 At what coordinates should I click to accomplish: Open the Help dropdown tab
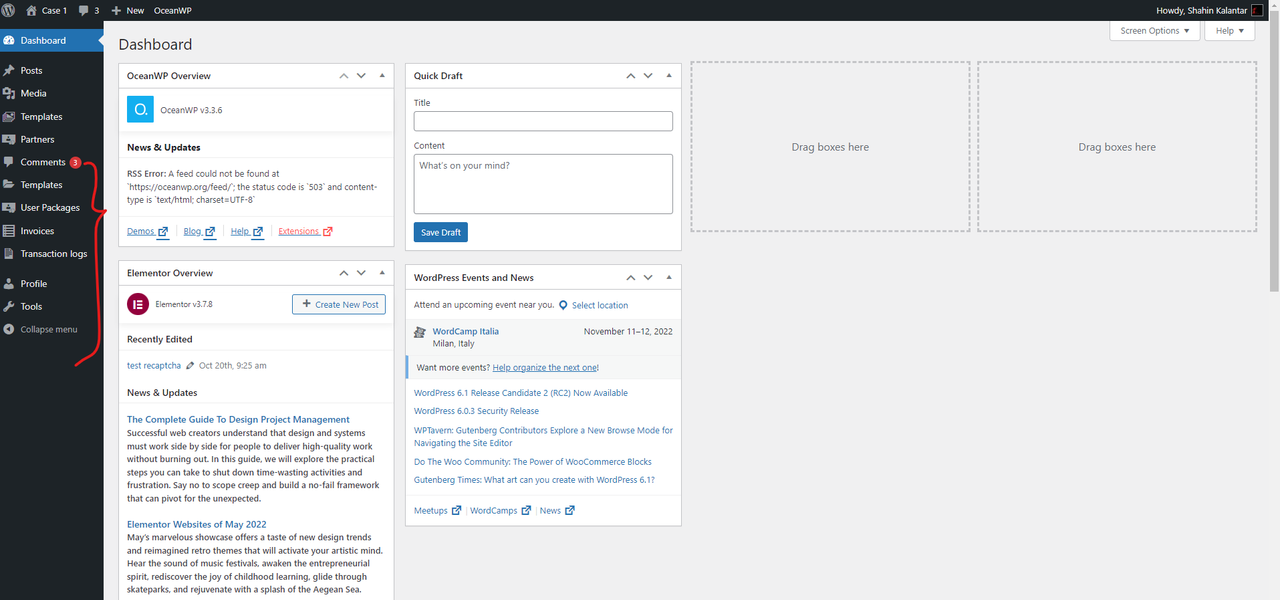coord(1230,31)
